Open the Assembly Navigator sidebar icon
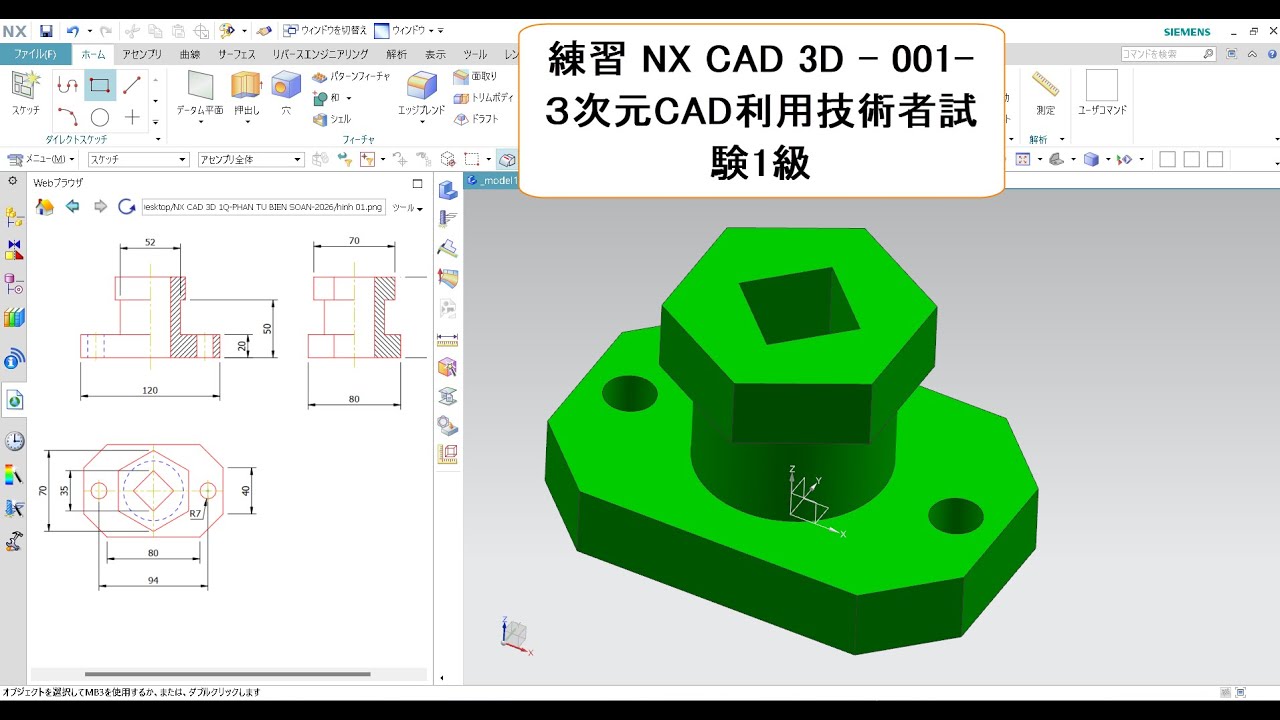The image size is (1280, 720). tap(14, 216)
